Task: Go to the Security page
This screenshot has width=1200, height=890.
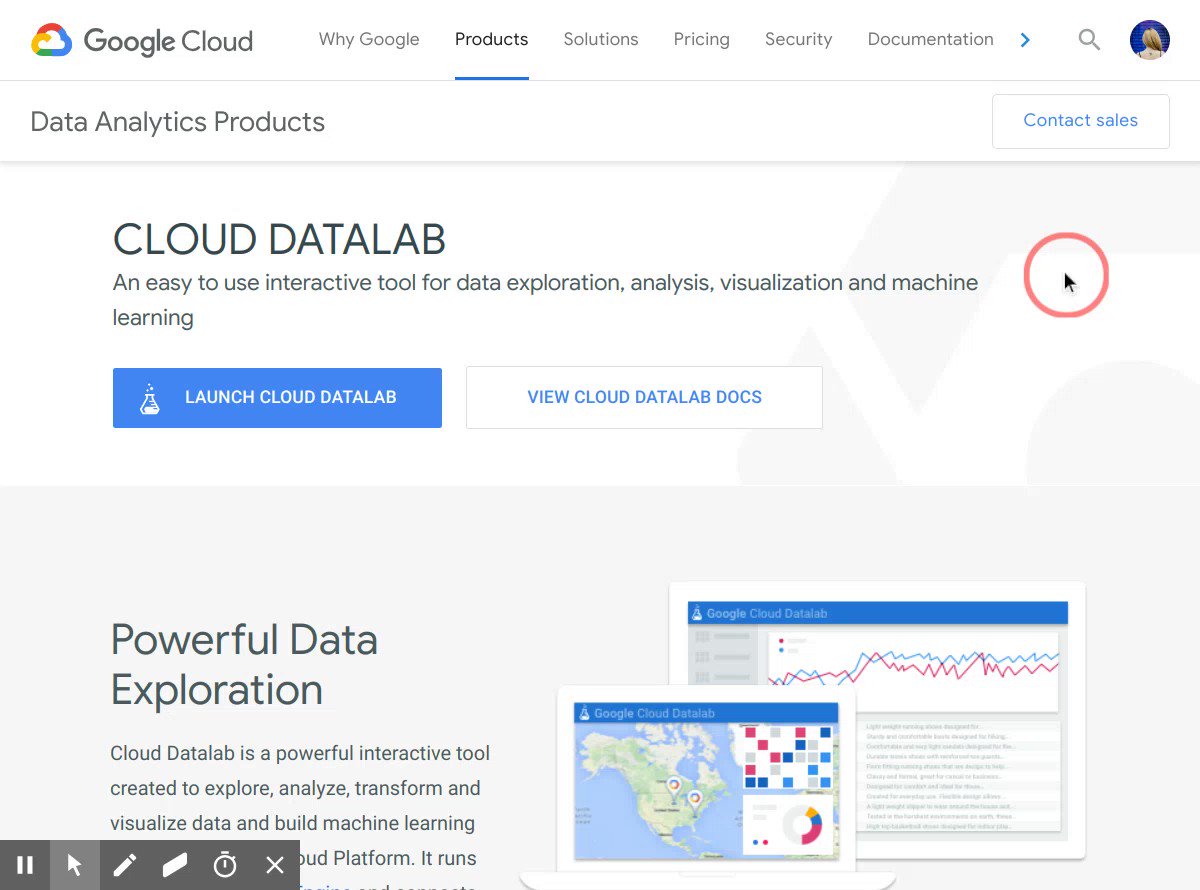Action: pos(798,40)
